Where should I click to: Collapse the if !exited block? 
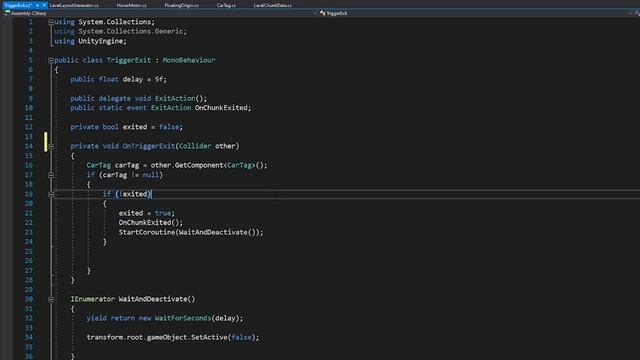(x=51, y=194)
